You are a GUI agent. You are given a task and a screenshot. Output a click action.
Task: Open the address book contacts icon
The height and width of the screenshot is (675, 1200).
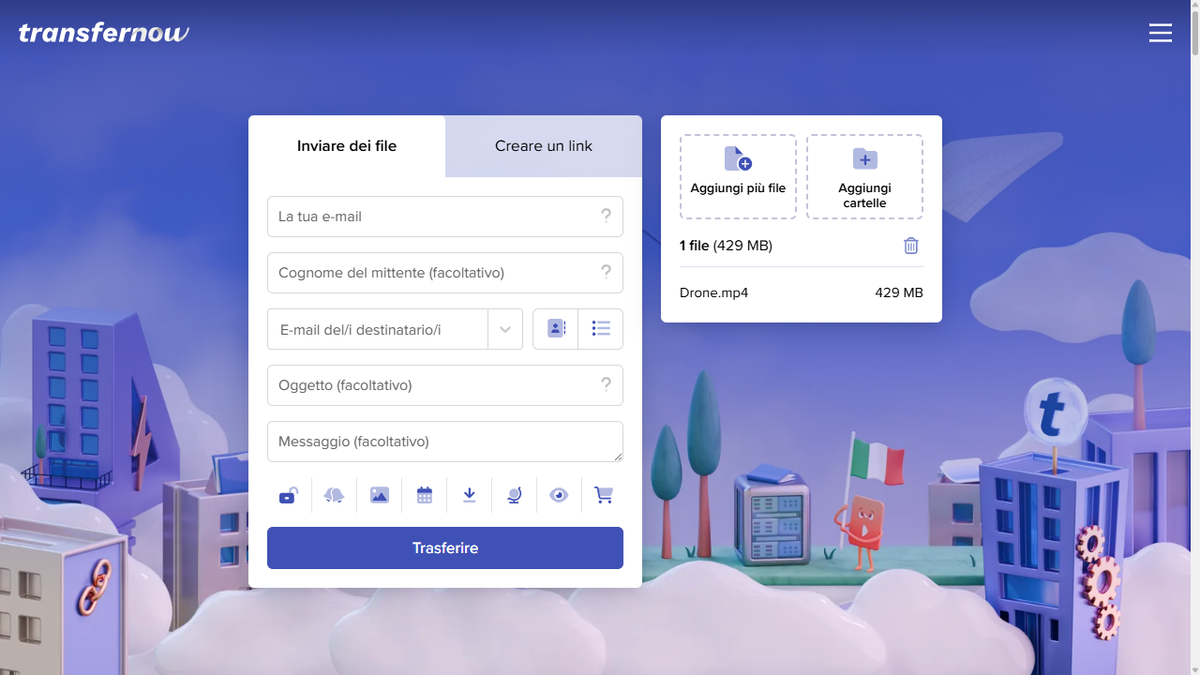click(556, 329)
